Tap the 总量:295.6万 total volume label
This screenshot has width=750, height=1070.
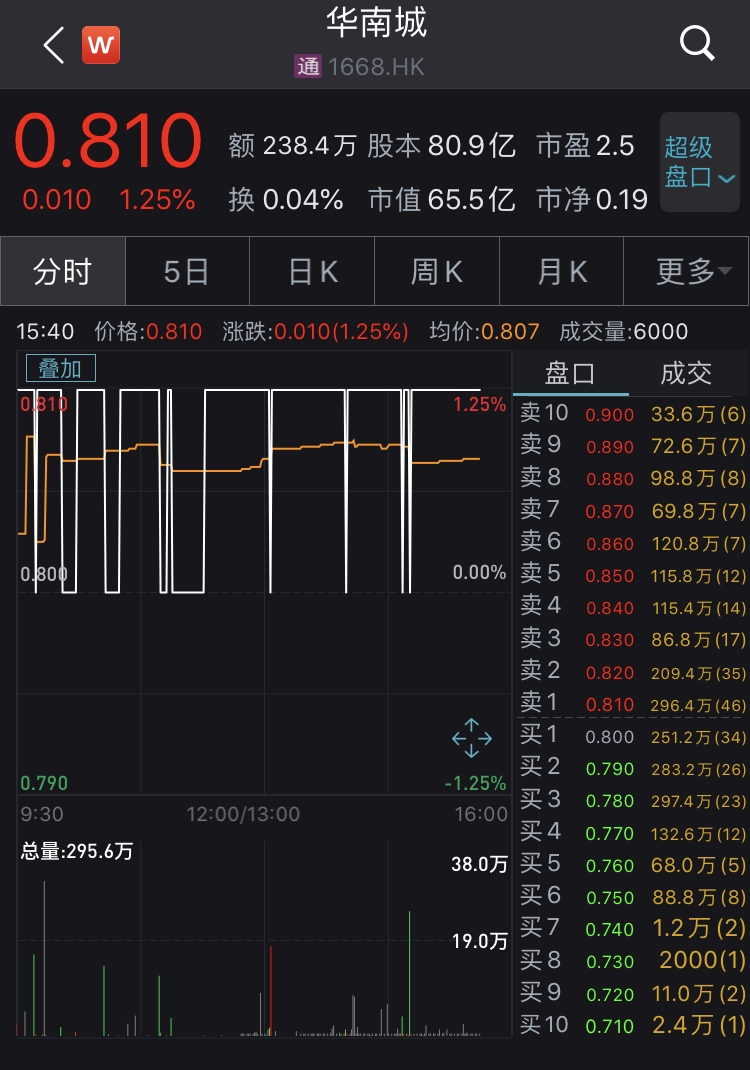[x=76, y=851]
